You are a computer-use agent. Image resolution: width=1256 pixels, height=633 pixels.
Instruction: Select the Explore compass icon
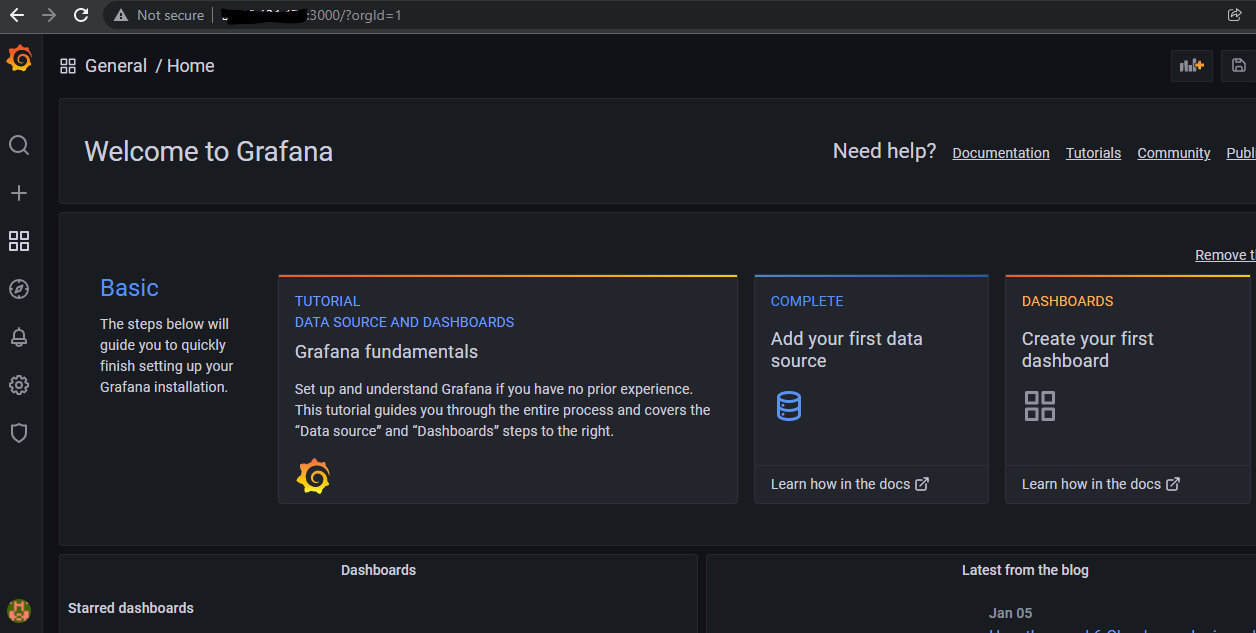point(19,289)
